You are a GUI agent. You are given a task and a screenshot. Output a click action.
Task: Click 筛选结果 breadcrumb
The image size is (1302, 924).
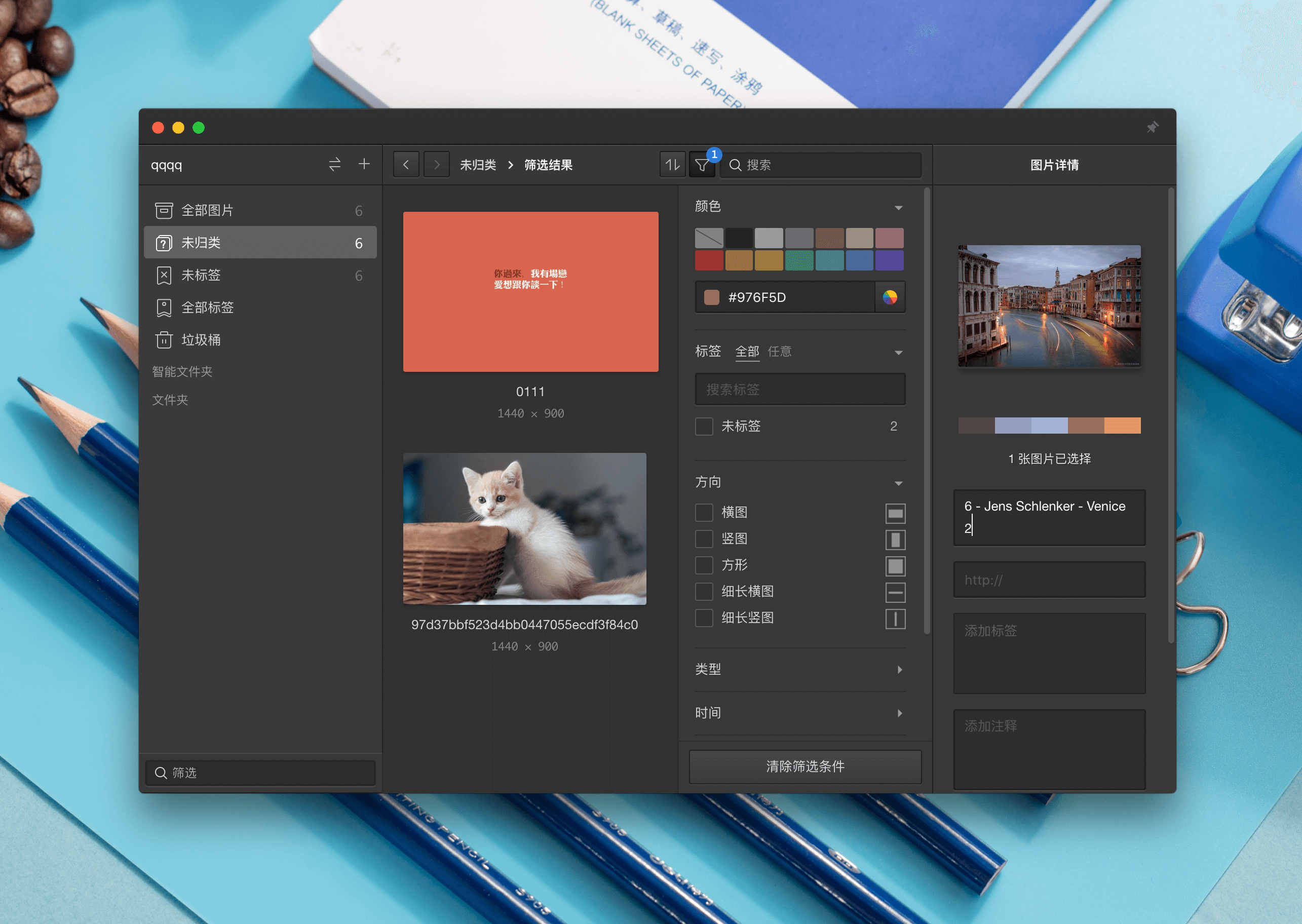(x=548, y=165)
